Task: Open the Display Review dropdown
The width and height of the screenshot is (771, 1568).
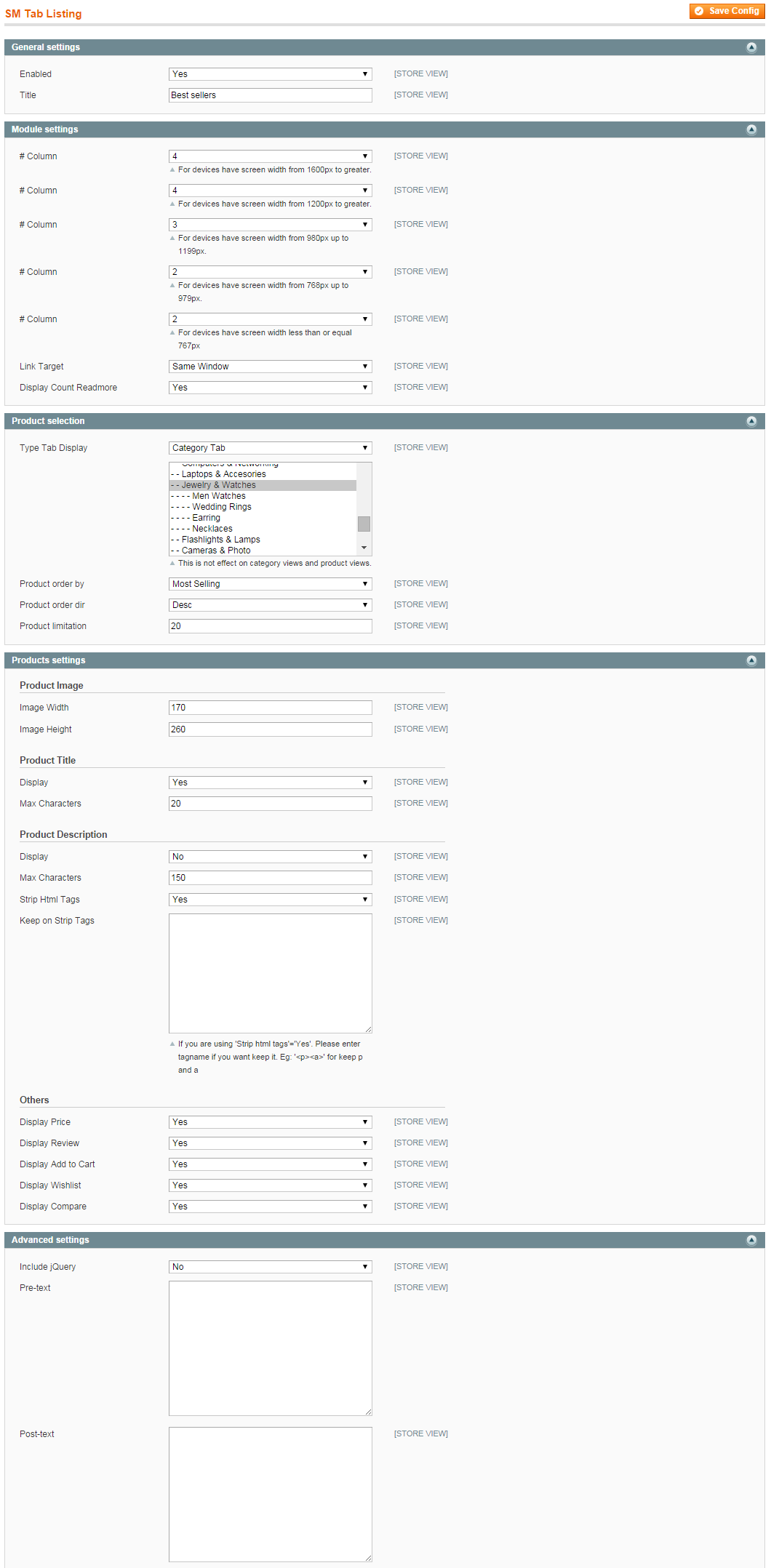Action: coord(271,1143)
